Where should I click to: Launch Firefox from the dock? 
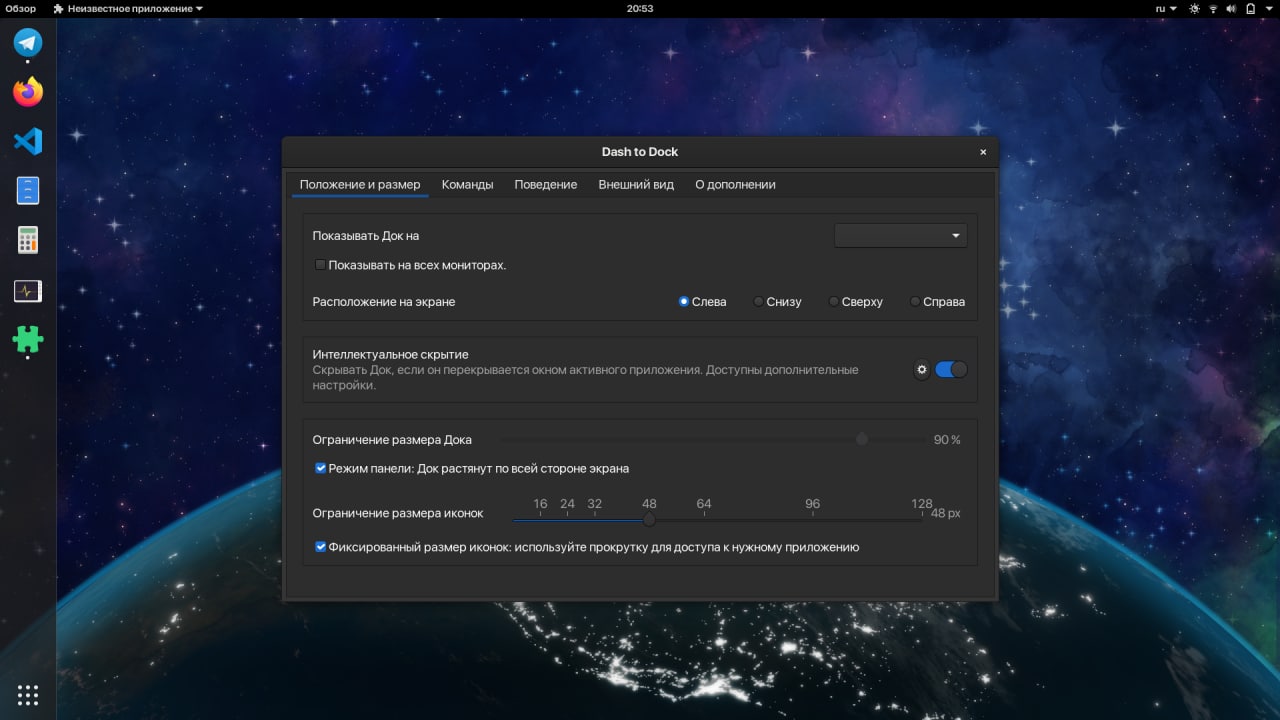click(28, 92)
